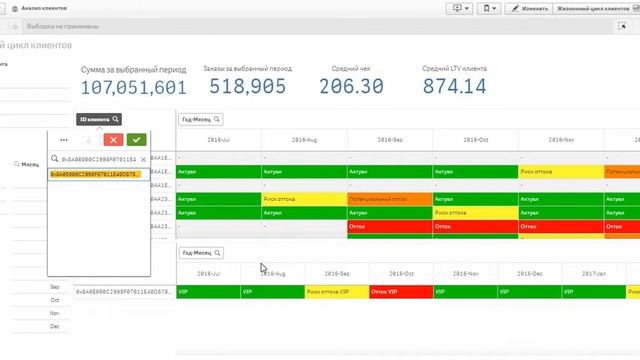Click the 2016-Aug header in the upper table

[304, 140]
